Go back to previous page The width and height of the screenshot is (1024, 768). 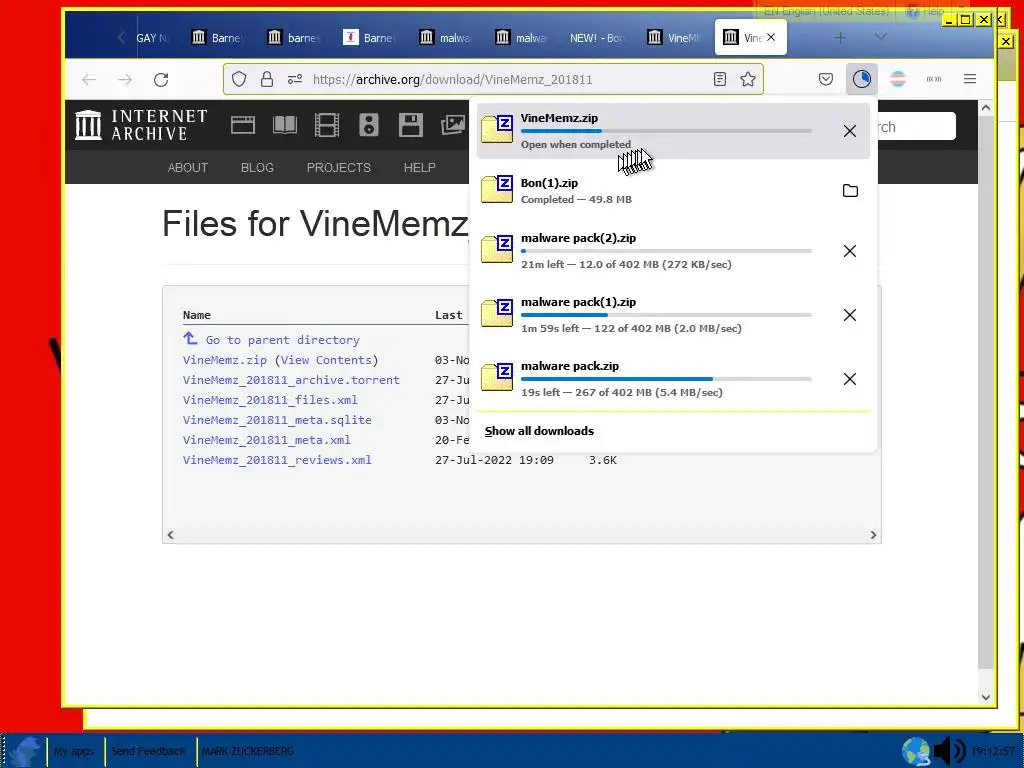click(89, 80)
